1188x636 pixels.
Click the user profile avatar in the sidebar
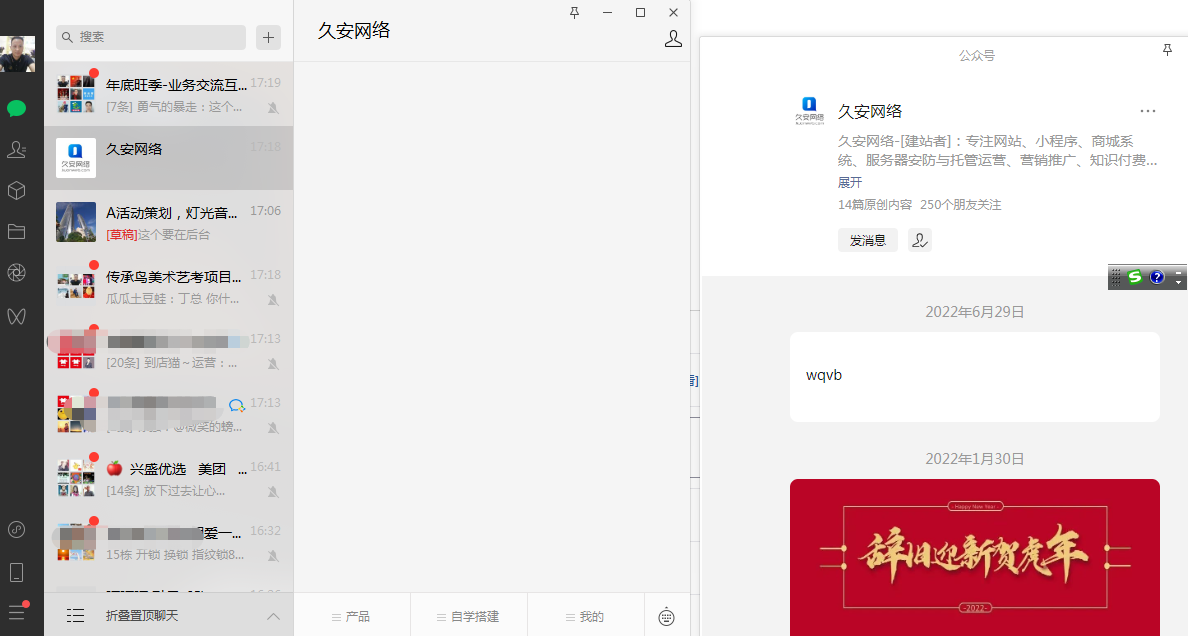click(17, 54)
